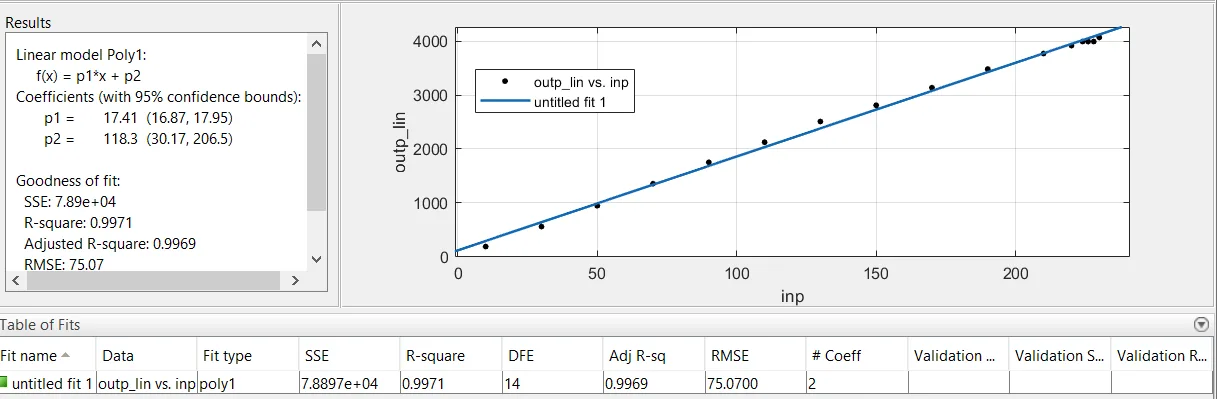The image size is (1217, 399).
Task: Select the 0.9969 Adj R-sq table cell
Action: [653, 383]
